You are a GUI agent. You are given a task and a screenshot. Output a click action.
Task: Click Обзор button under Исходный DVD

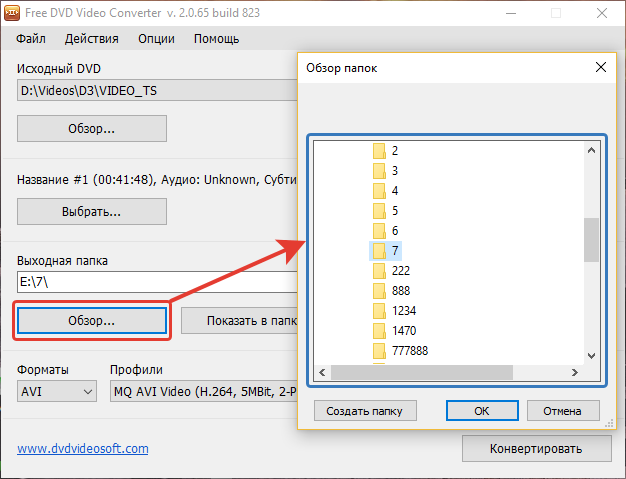coord(92,129)
